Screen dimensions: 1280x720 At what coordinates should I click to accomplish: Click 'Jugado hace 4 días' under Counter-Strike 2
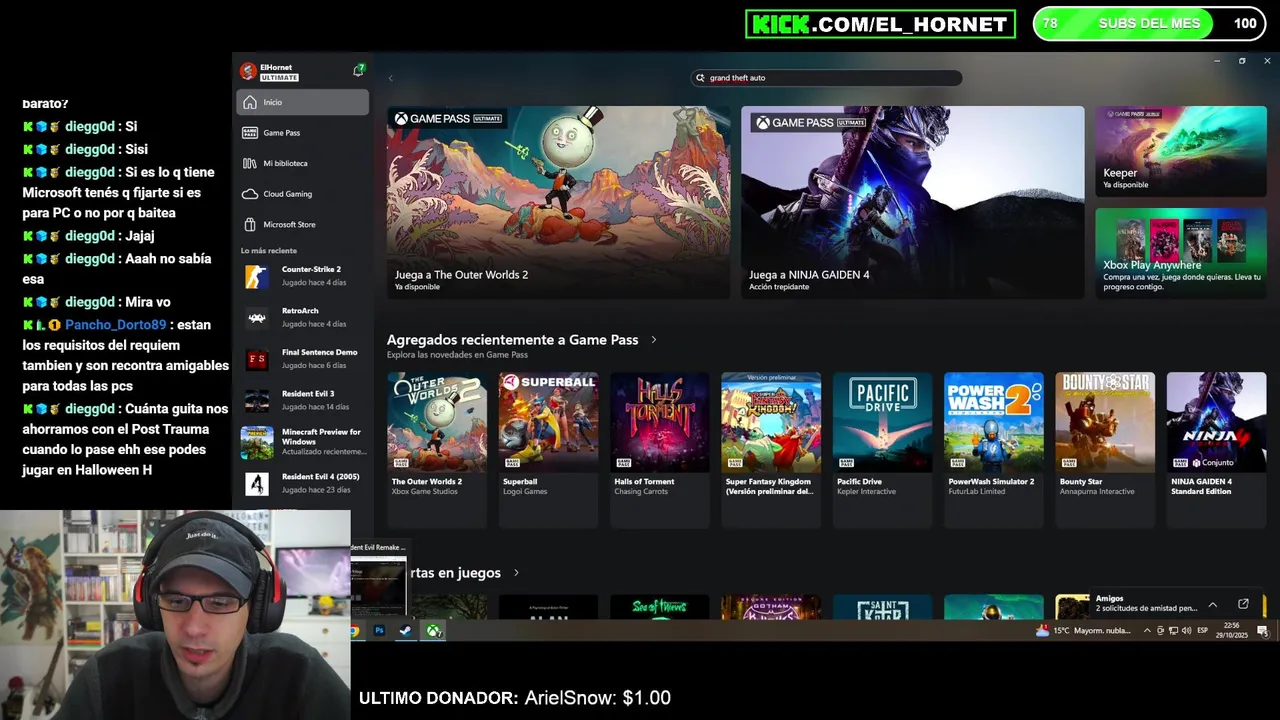314,283
